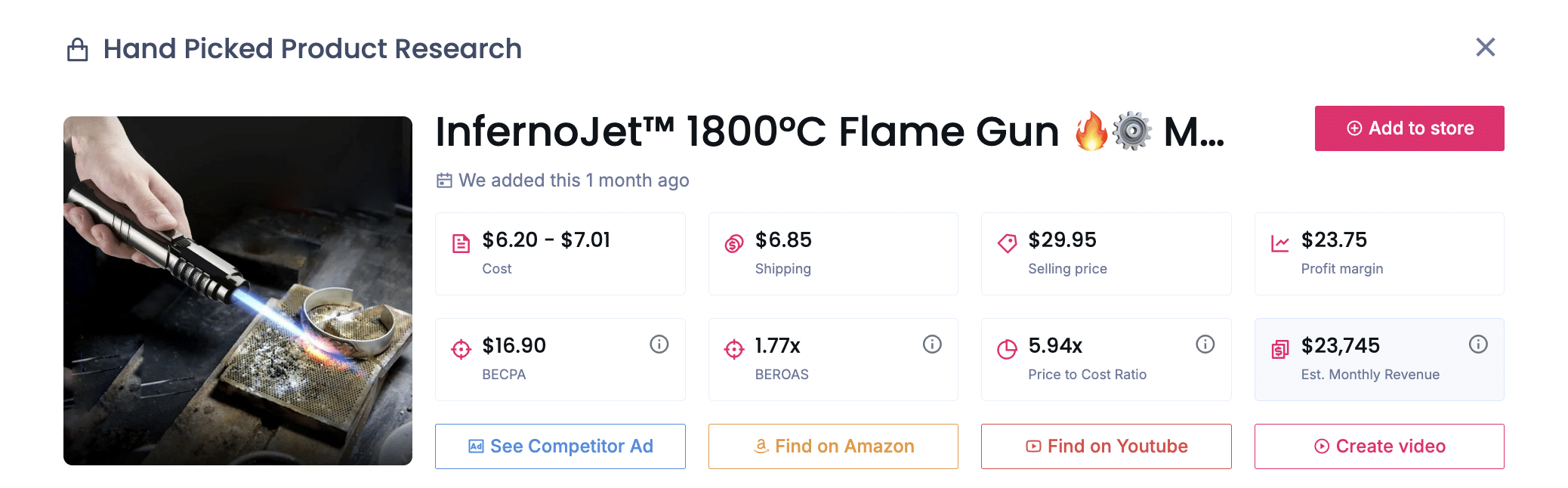Click the calendar icon next to the added date
Image resolution: width=1568 pixels, height=488 pixels.
pos(444,181)
